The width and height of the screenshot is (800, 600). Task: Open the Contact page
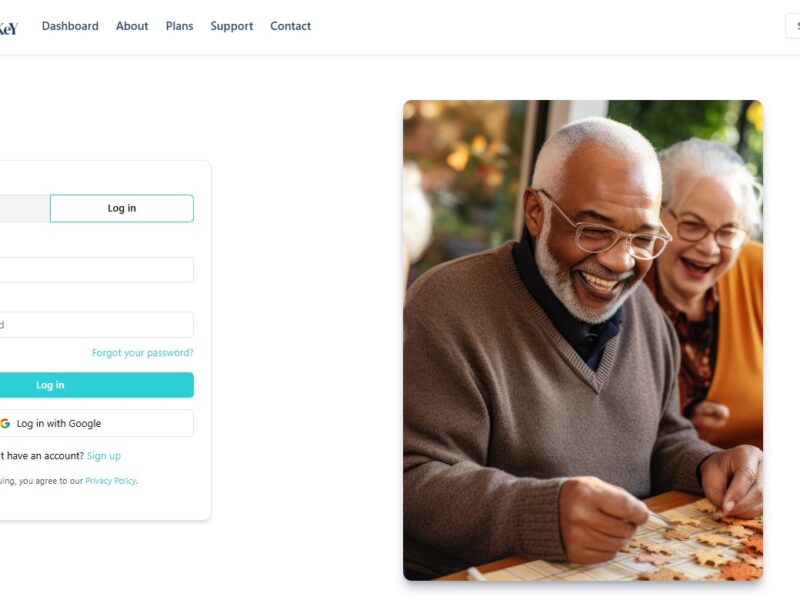[290, 26]
